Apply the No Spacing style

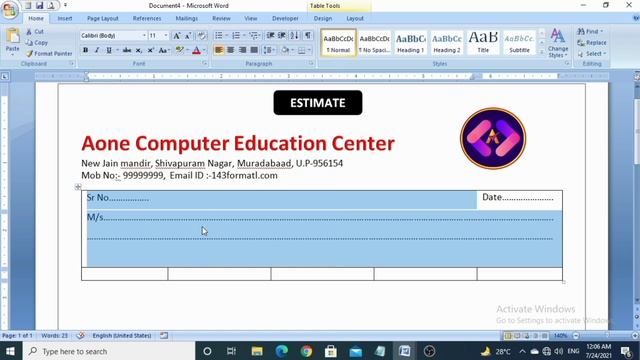tap(374, 42)
